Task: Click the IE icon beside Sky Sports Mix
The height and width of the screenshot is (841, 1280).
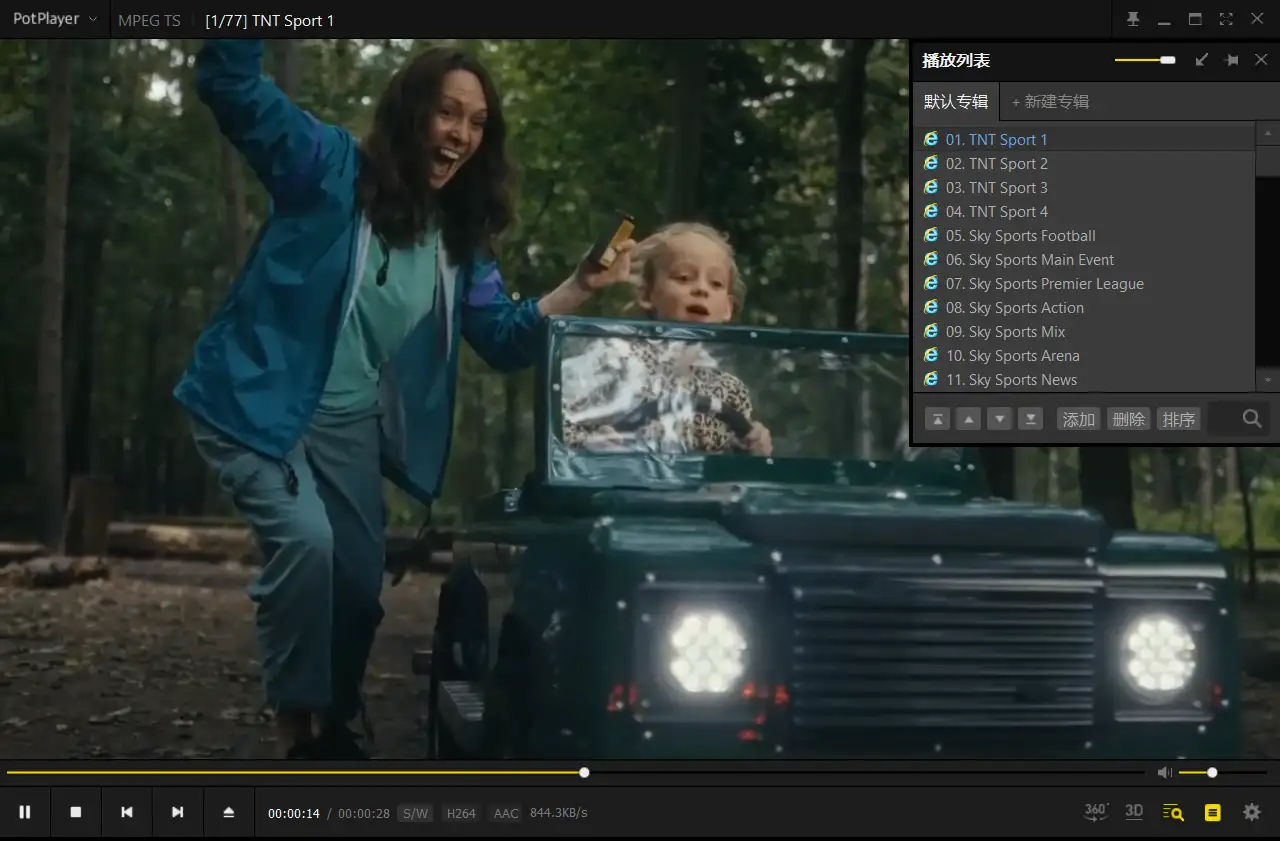Action: 931,331
